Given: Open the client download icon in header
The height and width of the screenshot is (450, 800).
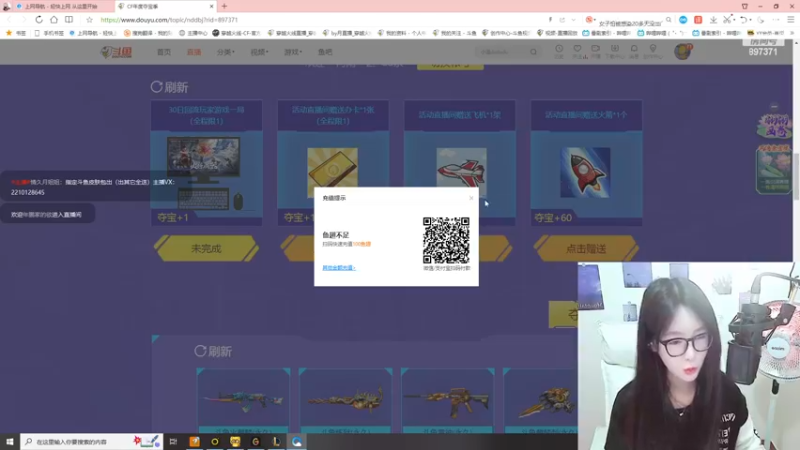Looking at the screenshot, I should click(615, 51).
